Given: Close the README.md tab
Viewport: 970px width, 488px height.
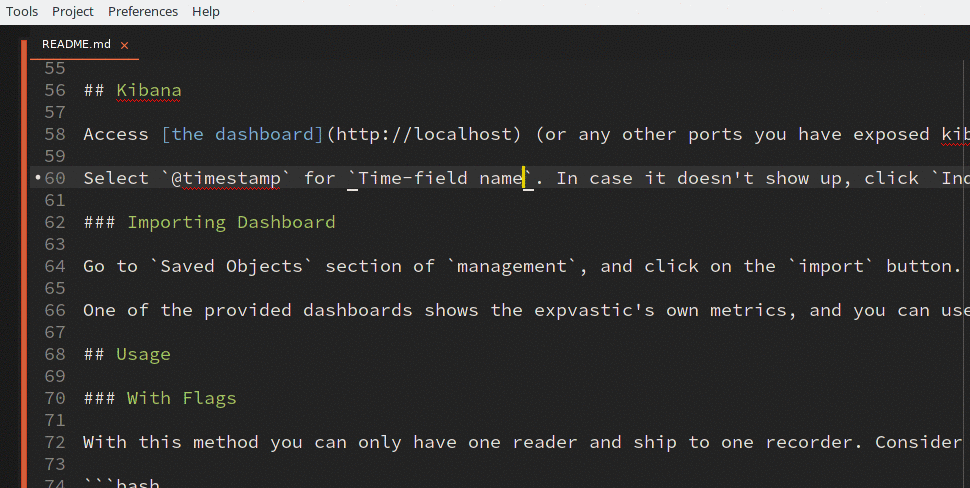Looking at the screenshot, I should point(124,45).
